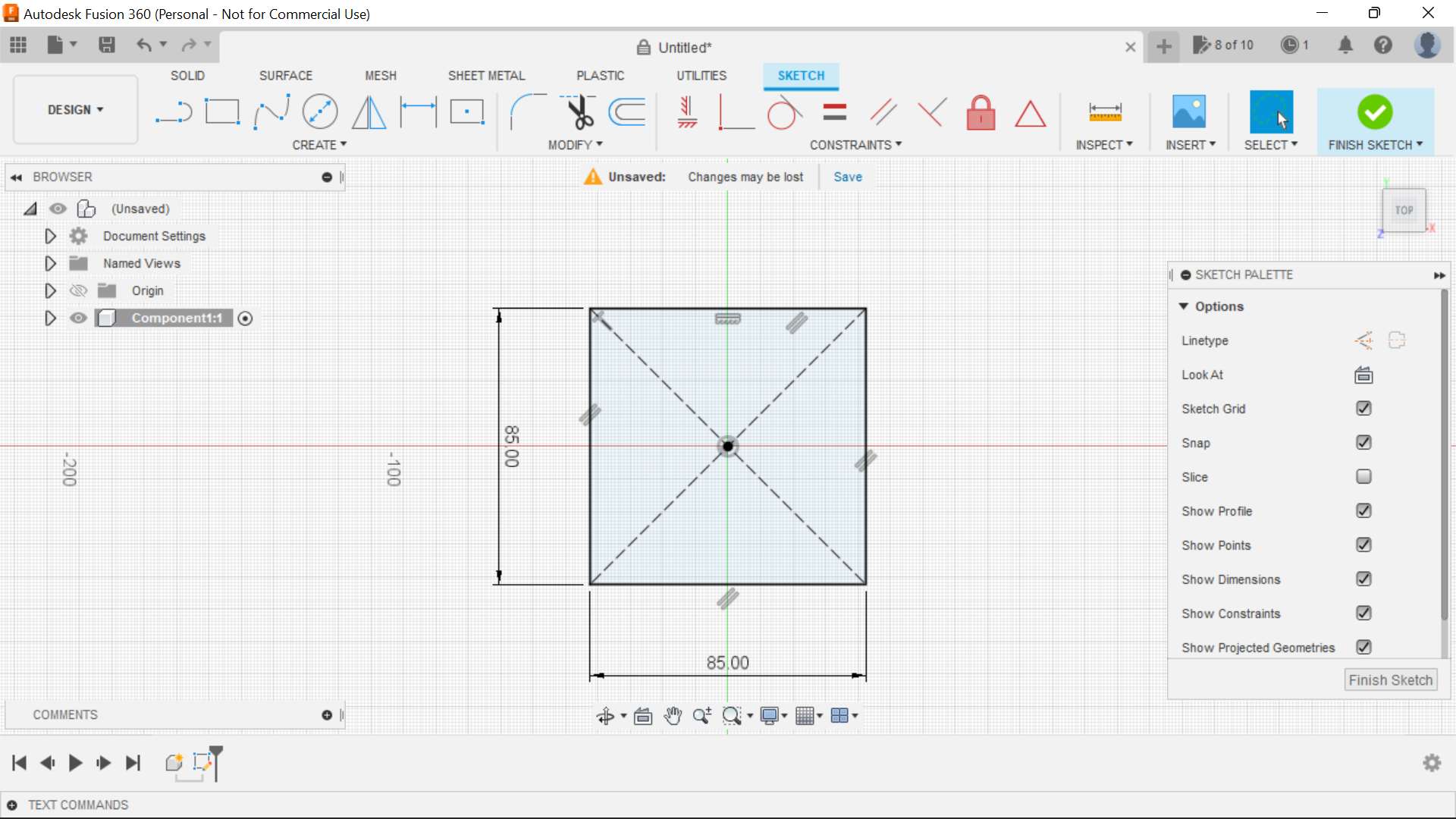Switch to the SURFACE tab
The height and width of the screenshot is (819, 1456).
pyautogui.click(x=286, y=75)
